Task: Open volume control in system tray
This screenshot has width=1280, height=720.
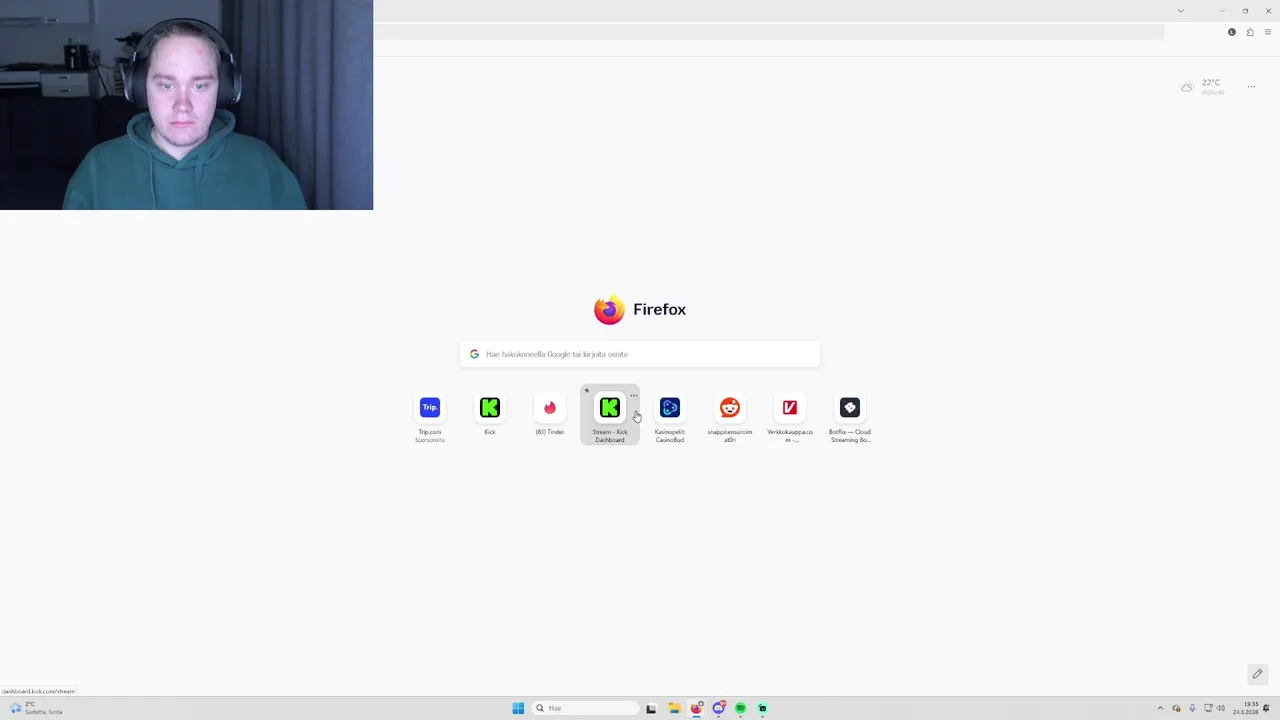Action: pyautogui.click(x=1220, y=708)
